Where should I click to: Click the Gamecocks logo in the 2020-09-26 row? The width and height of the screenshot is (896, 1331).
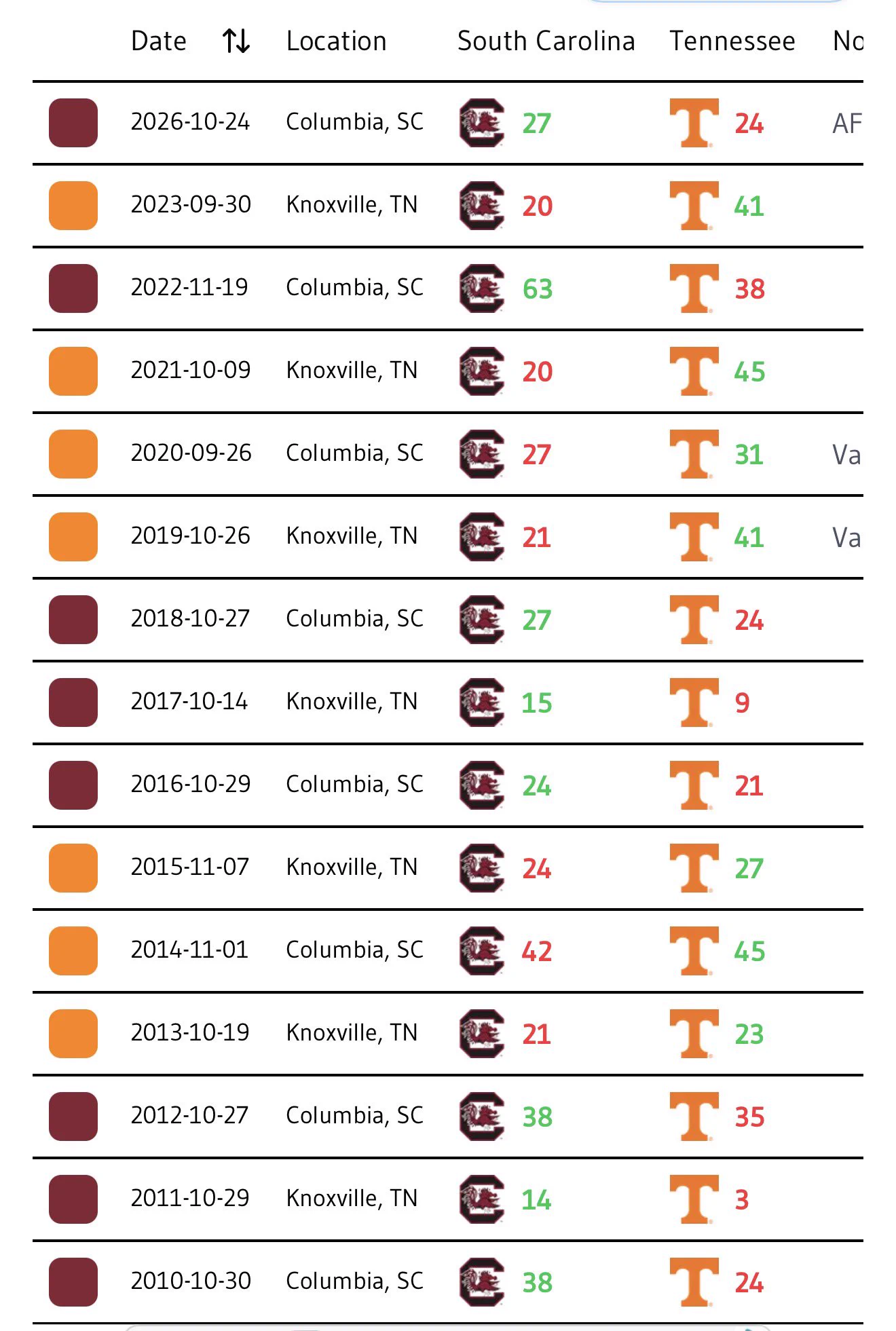[x=482, y=454]
